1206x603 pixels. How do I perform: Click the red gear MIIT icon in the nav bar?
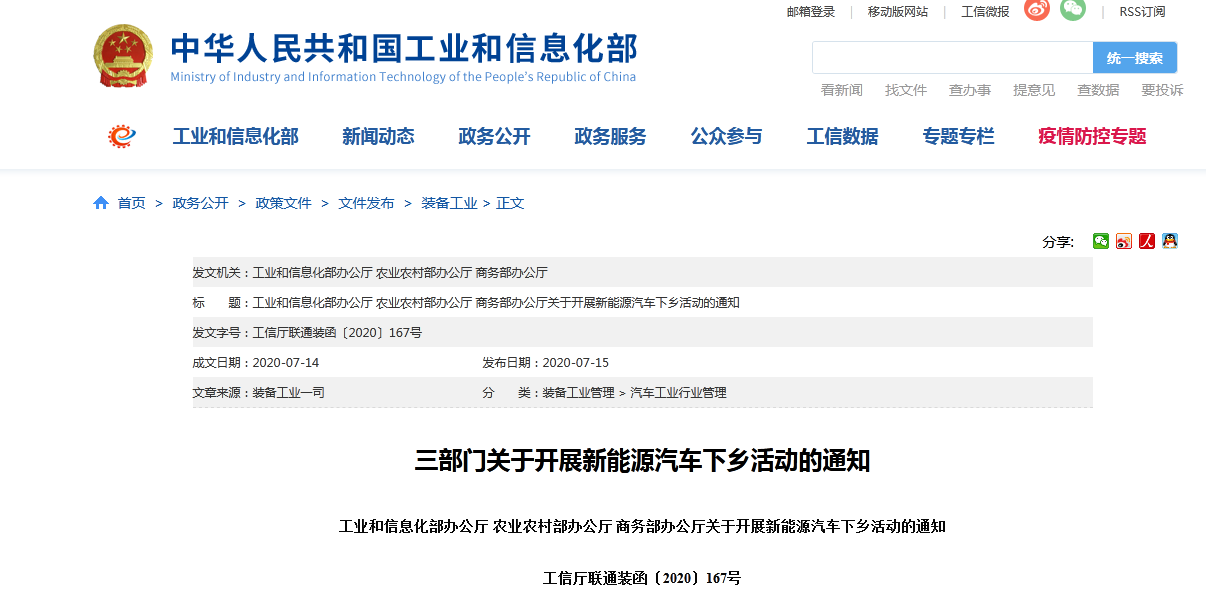pyautogui.click(x=122, y=136)
